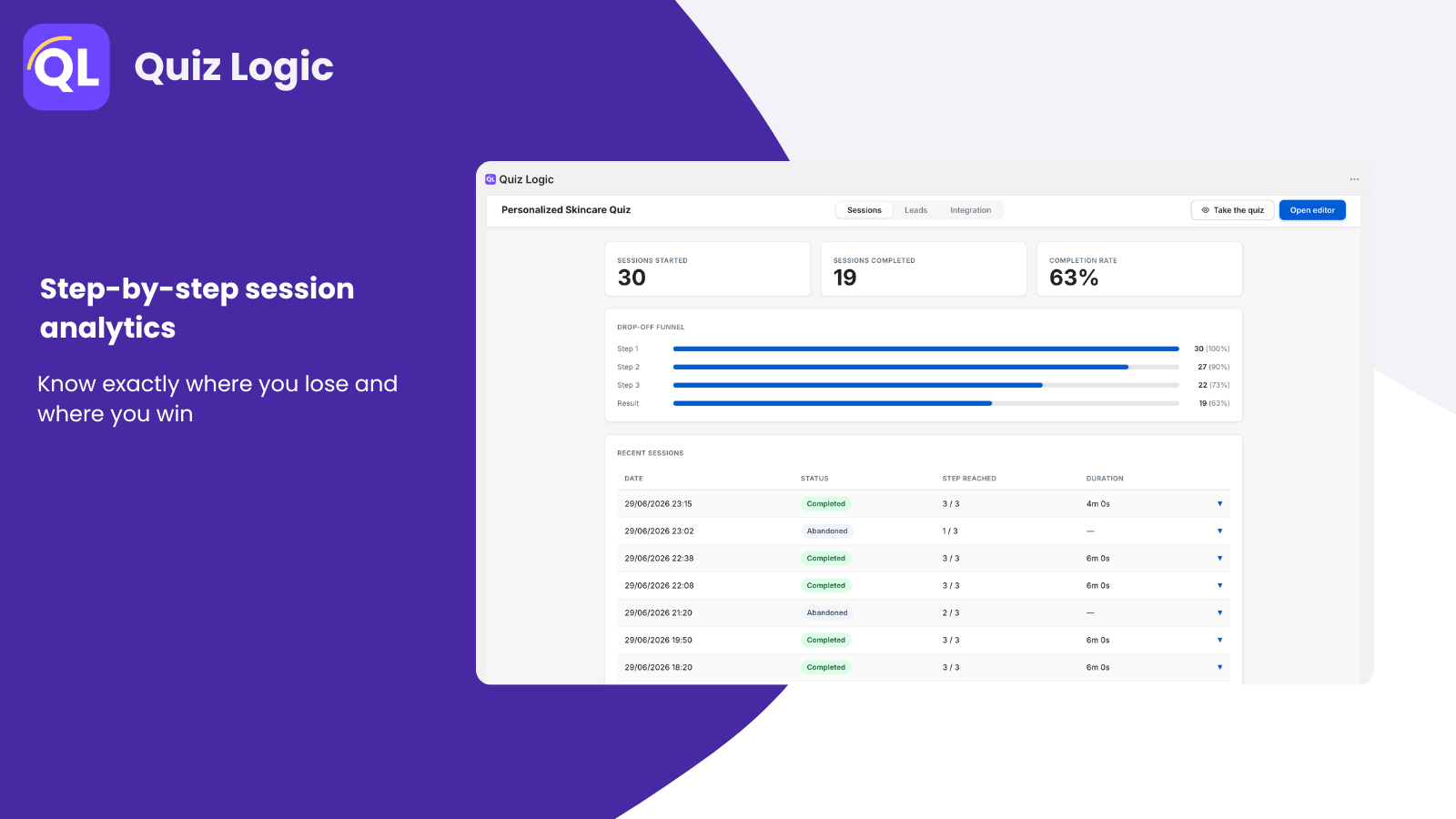
Task: Expand the 29/06/2026 23:15 session row
Action: pyautogui.click(x=1219, y=503)
